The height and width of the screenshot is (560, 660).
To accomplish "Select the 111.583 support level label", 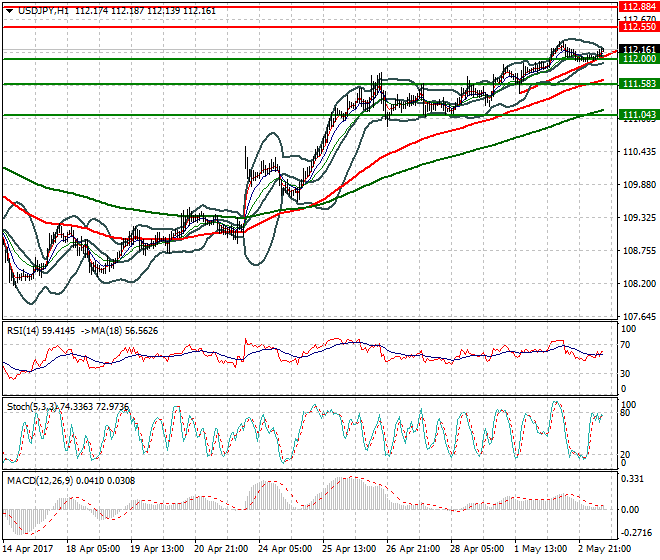I will (639, 84).
